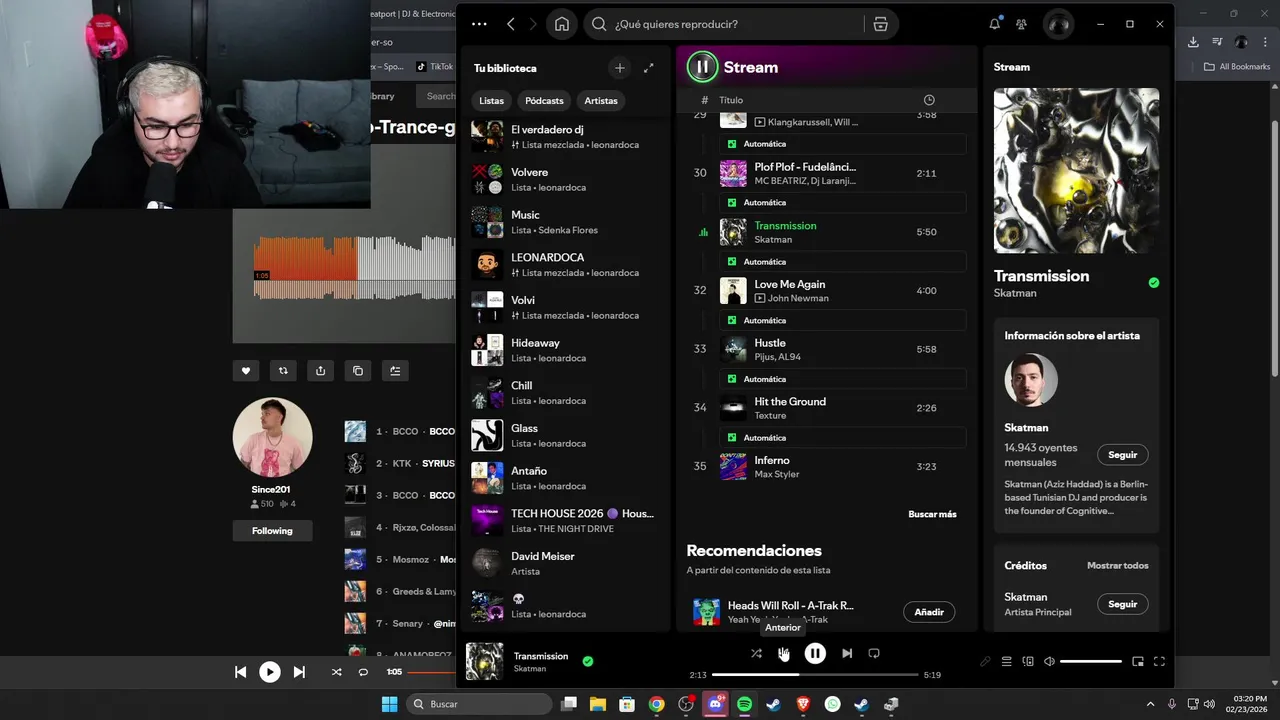Viewport: 1280px width, 720px height.
Task: Open connect to device icon
Action: point(1028,661)
